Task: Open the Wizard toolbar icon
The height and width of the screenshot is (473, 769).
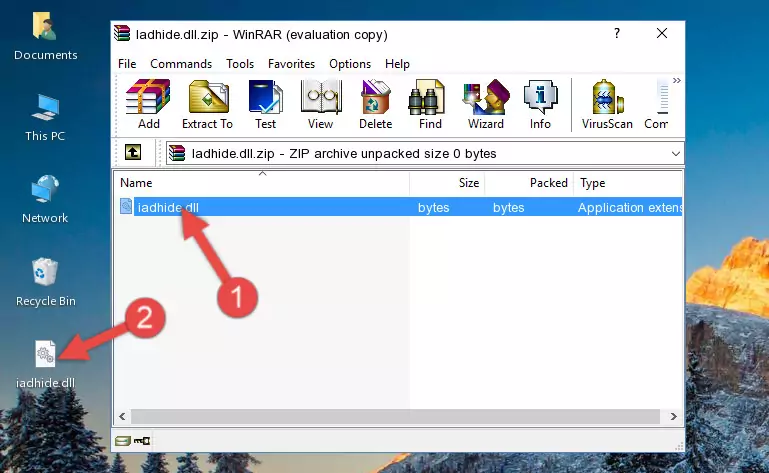Action: (x=486, y=105)
